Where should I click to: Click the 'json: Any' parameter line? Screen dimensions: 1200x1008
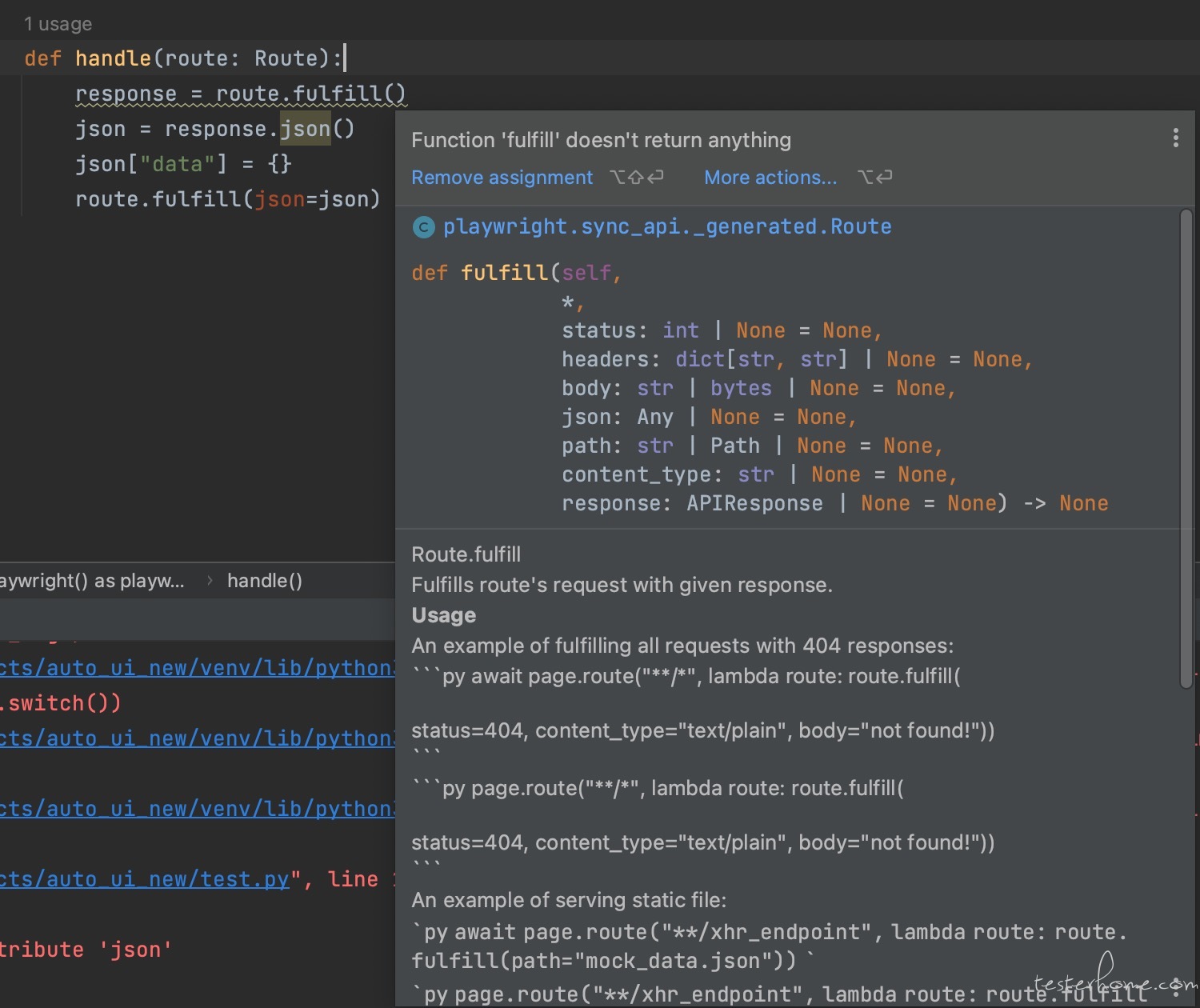click(x=709, y=417)
